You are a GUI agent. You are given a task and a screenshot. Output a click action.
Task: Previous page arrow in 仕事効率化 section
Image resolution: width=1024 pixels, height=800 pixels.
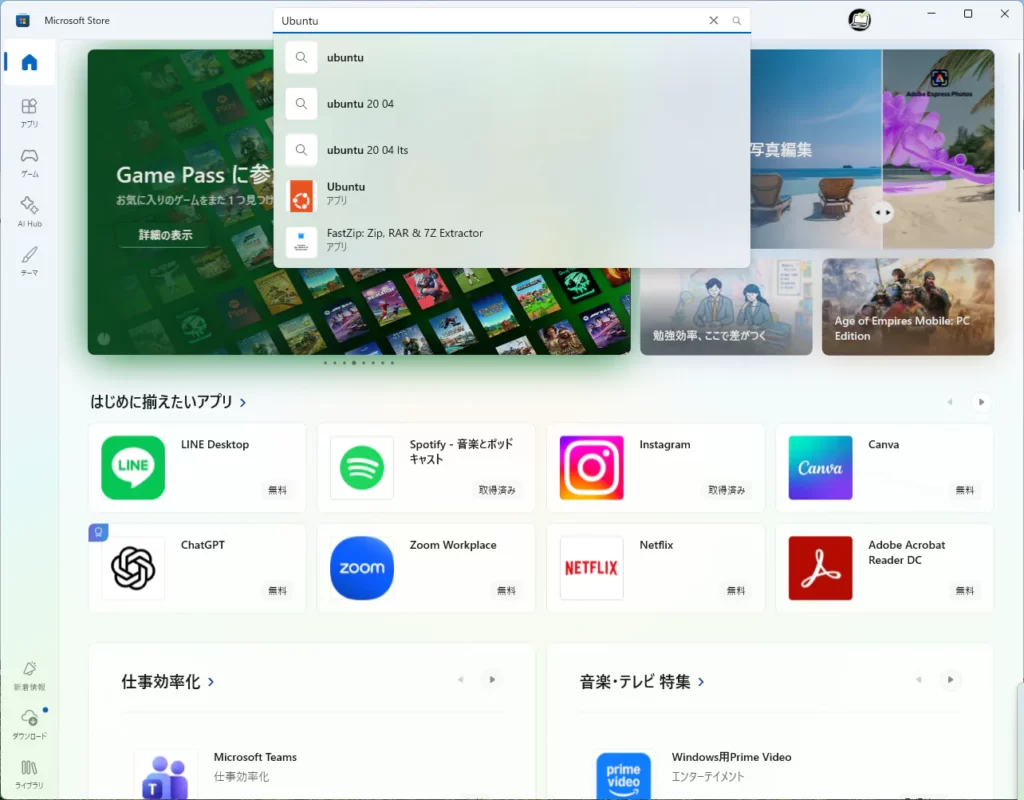461,680
